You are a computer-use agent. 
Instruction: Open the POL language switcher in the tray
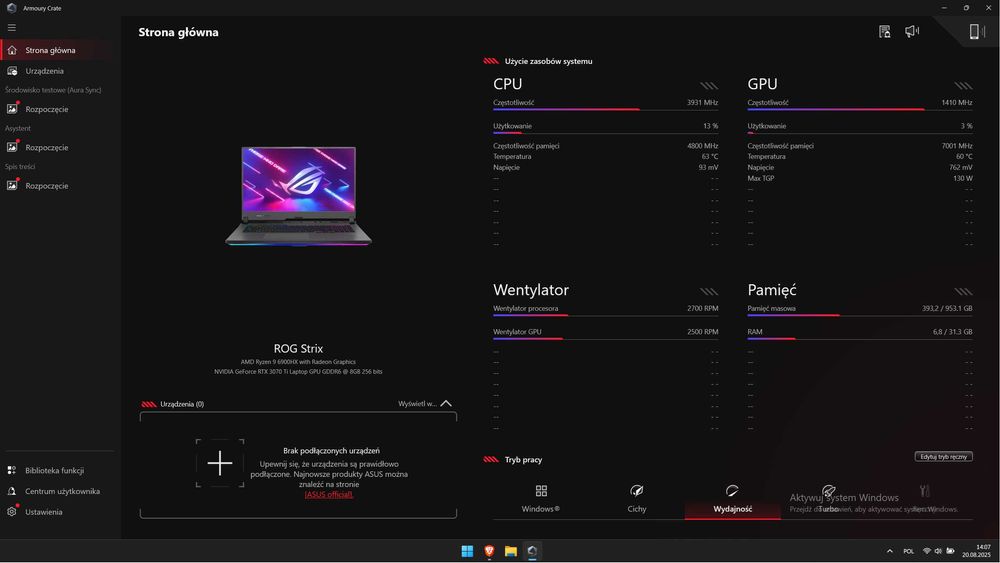tap(908, 551)
